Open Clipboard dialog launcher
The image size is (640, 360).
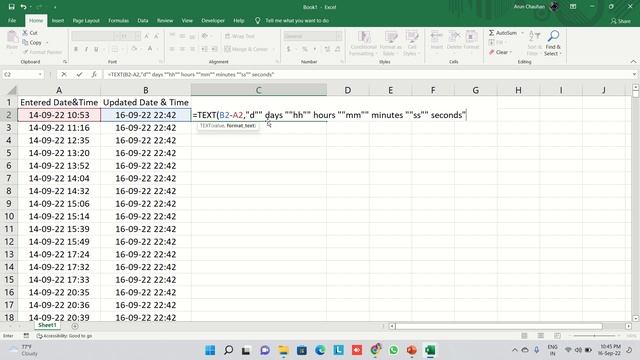pos(65,62)
